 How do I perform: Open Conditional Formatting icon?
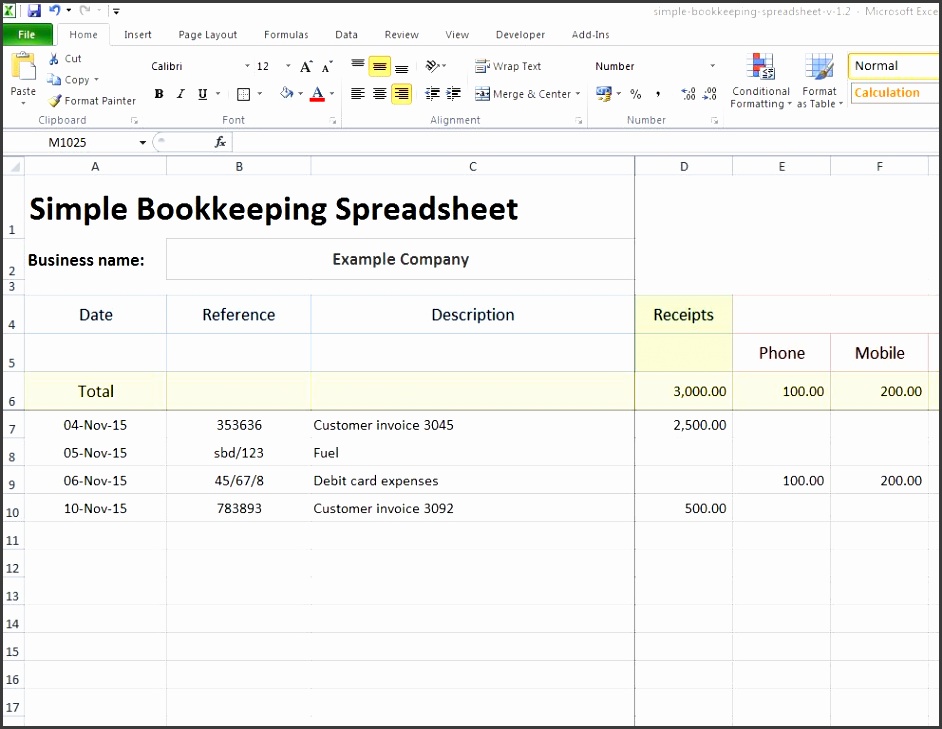761,69
